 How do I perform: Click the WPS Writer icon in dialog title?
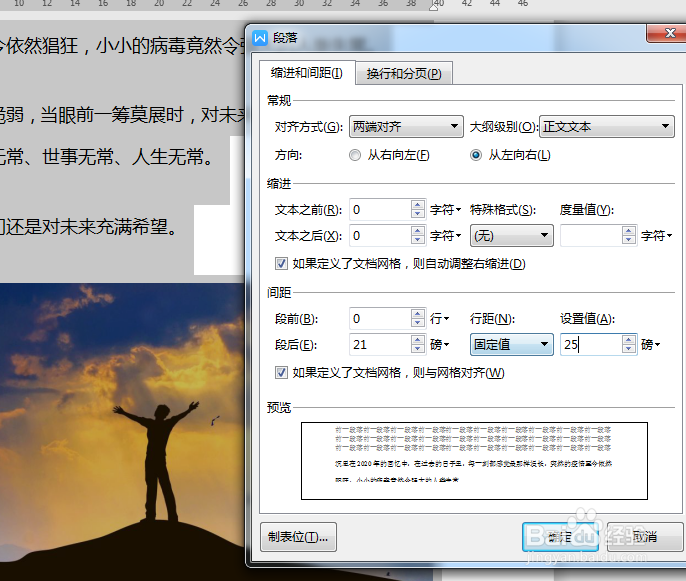(x=260, y=38)
